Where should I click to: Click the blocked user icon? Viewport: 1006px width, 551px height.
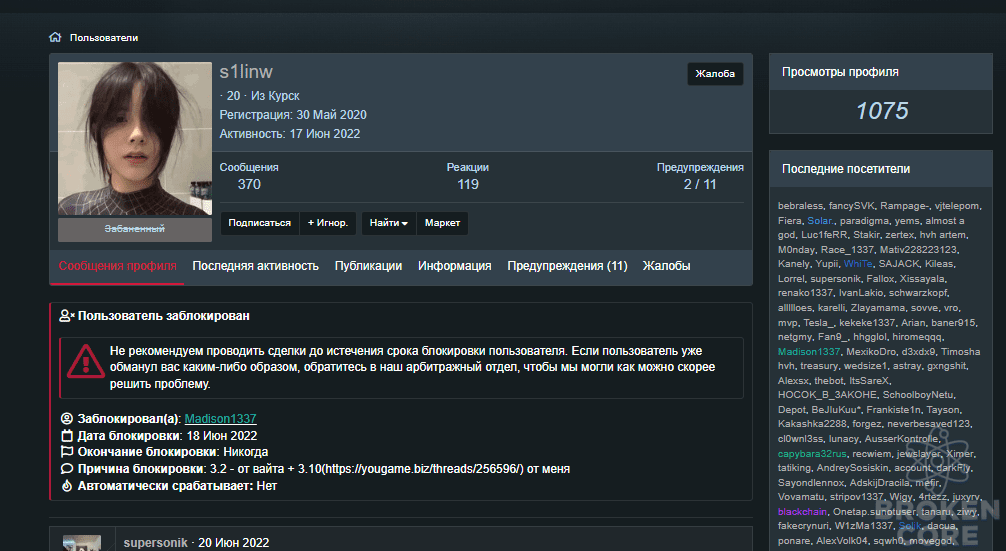[x=67, y=316]
